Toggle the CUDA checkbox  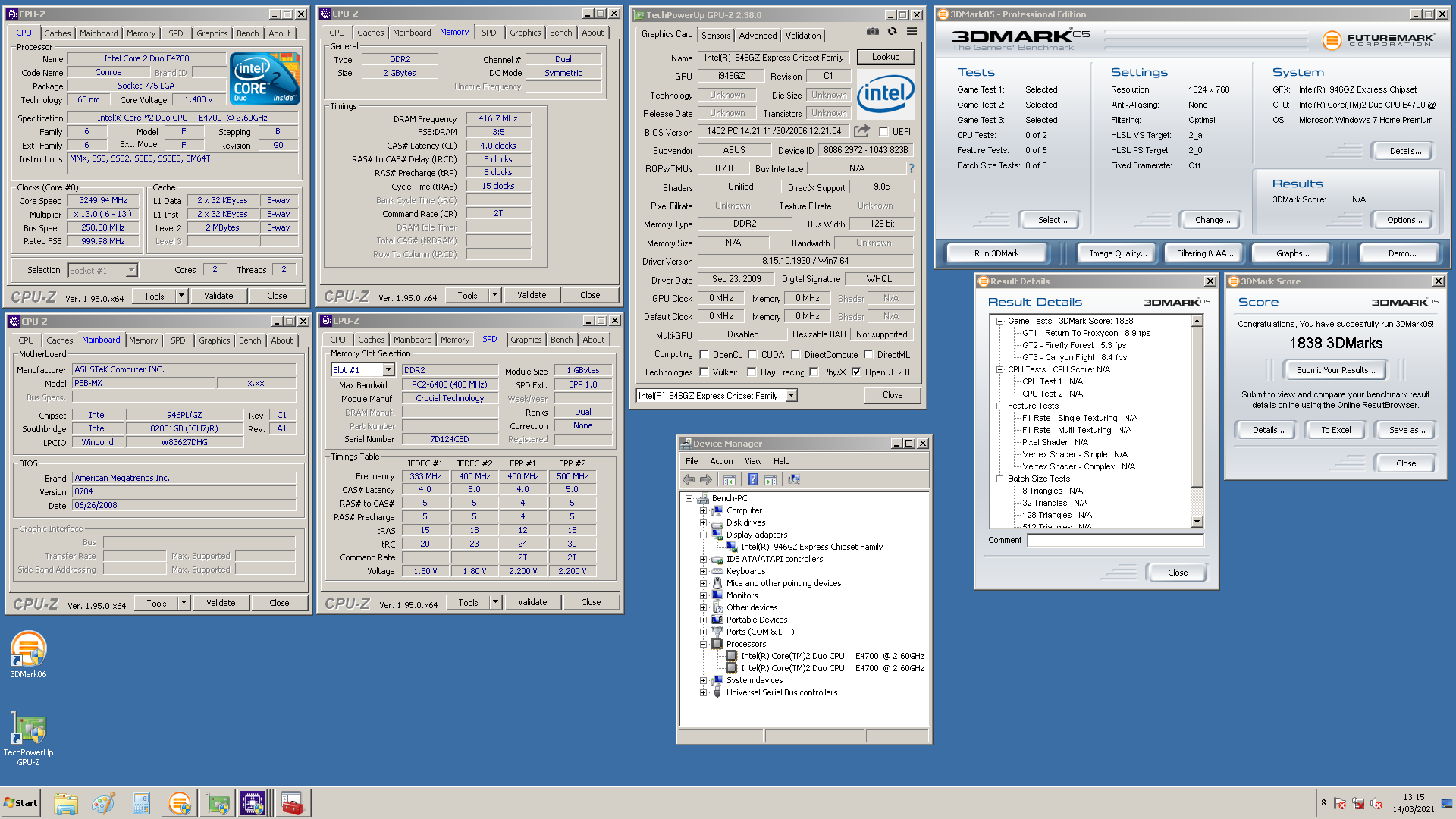click(752, 354)
